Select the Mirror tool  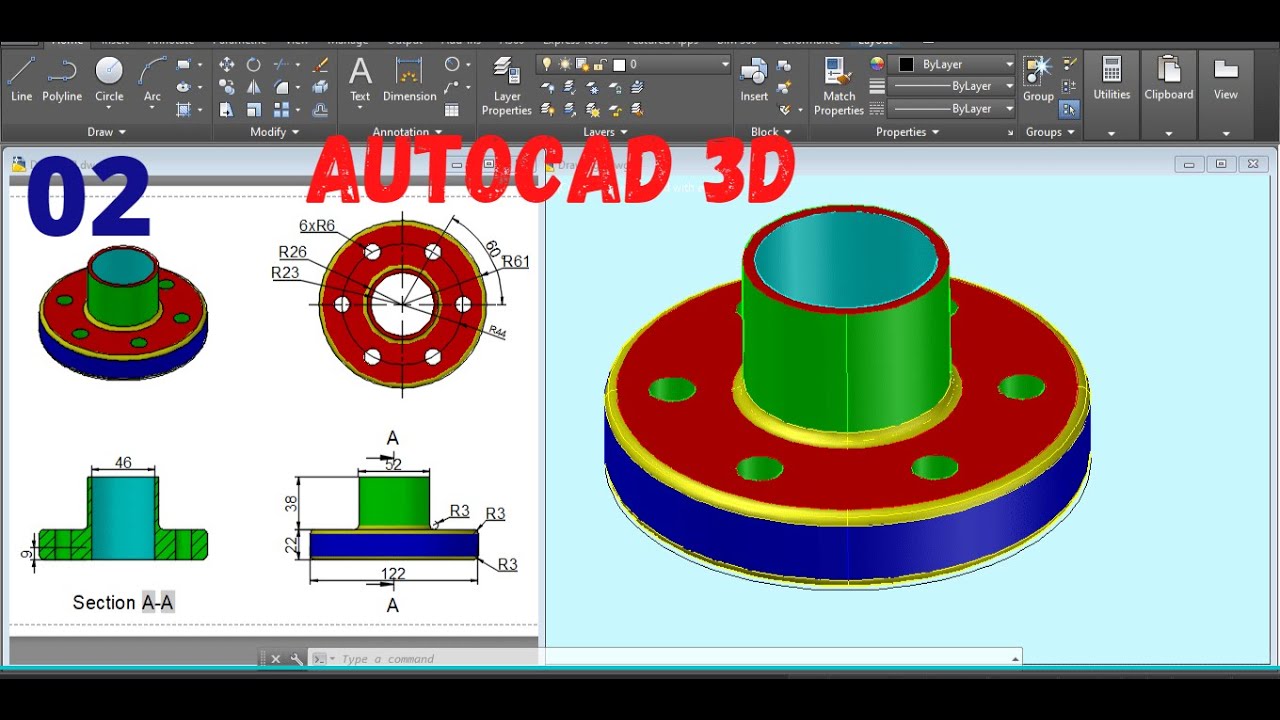(254, 87)
